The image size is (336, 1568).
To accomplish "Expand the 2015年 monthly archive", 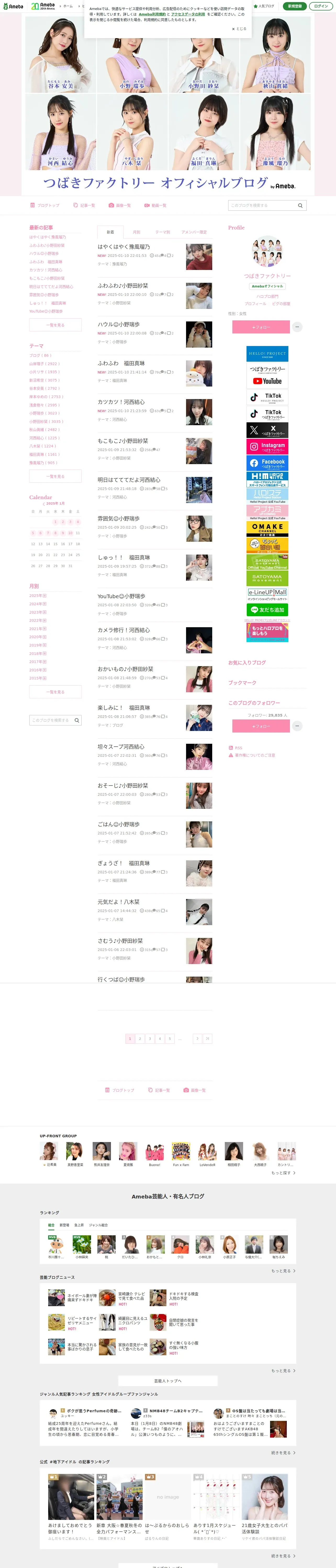I will coord(38,678).
